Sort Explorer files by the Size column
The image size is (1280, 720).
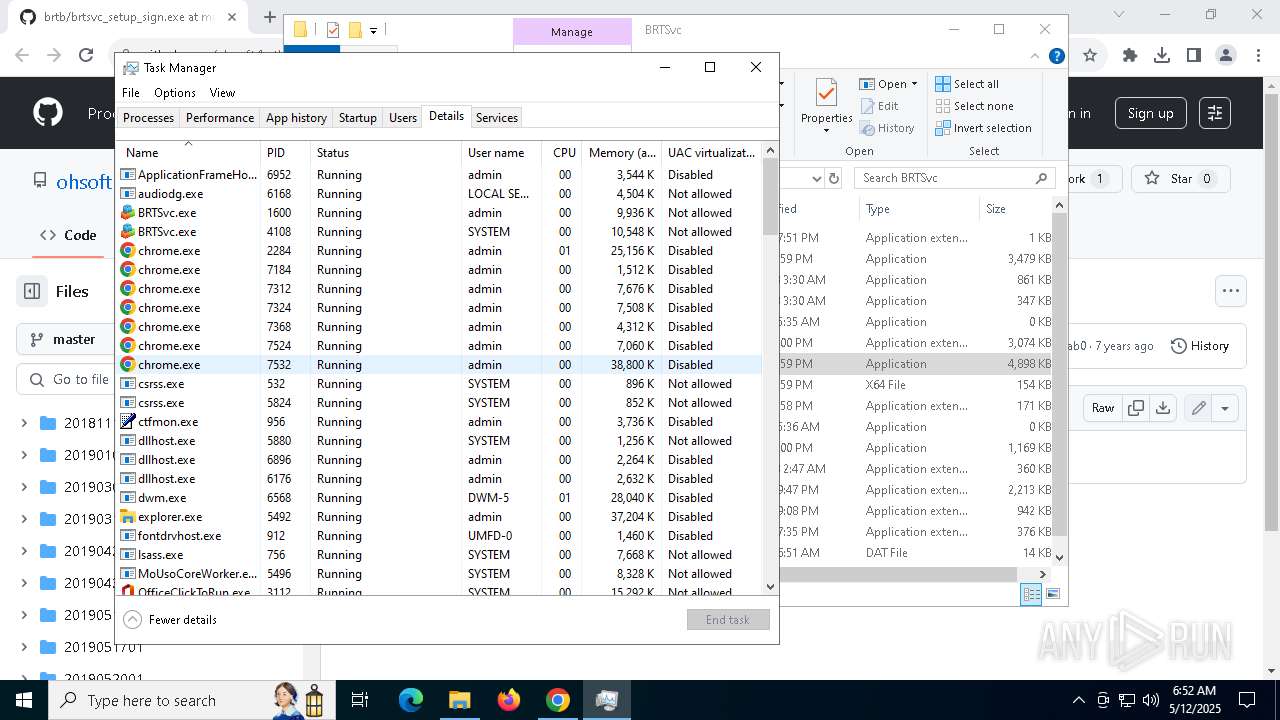[x=1016, y=209]
